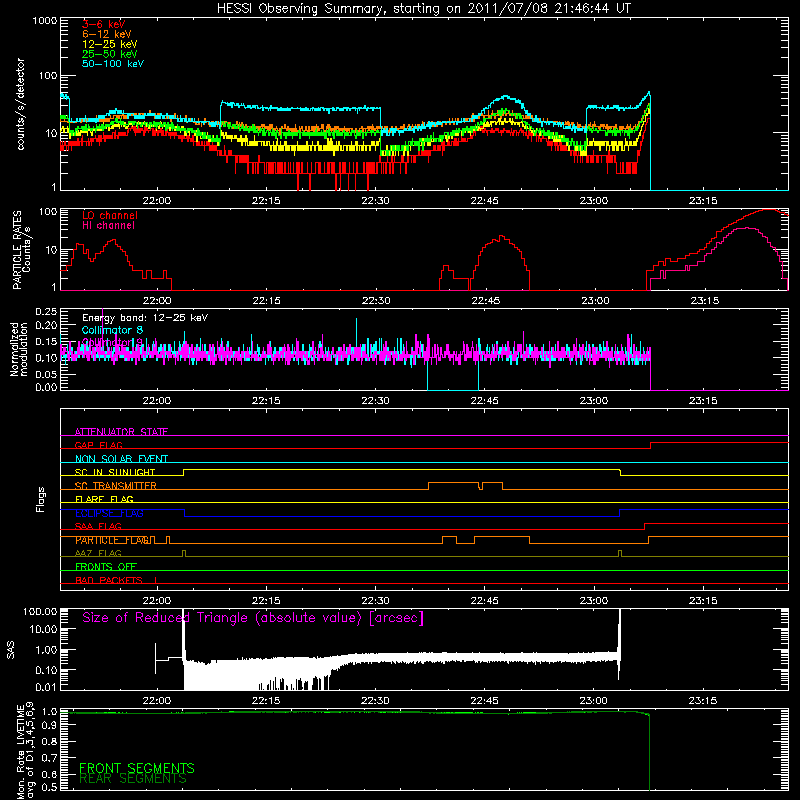This screenshot has width=800, height=800.
Task: Click the "PARTICLE FLAG" label
Action: pos(113,540)
